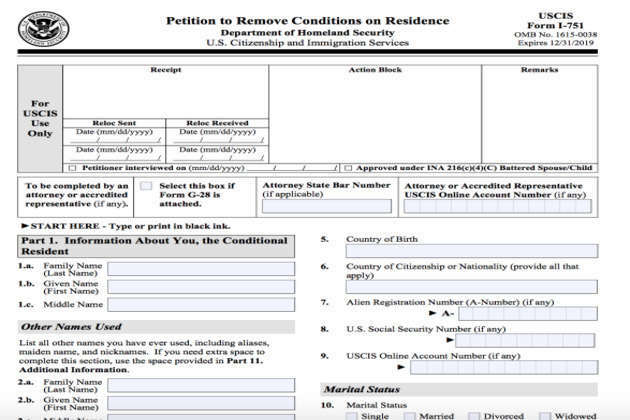Viewport: 630px width, 420px height.
Task: Click the Alien Registration Number field
Action: point(528,313)
